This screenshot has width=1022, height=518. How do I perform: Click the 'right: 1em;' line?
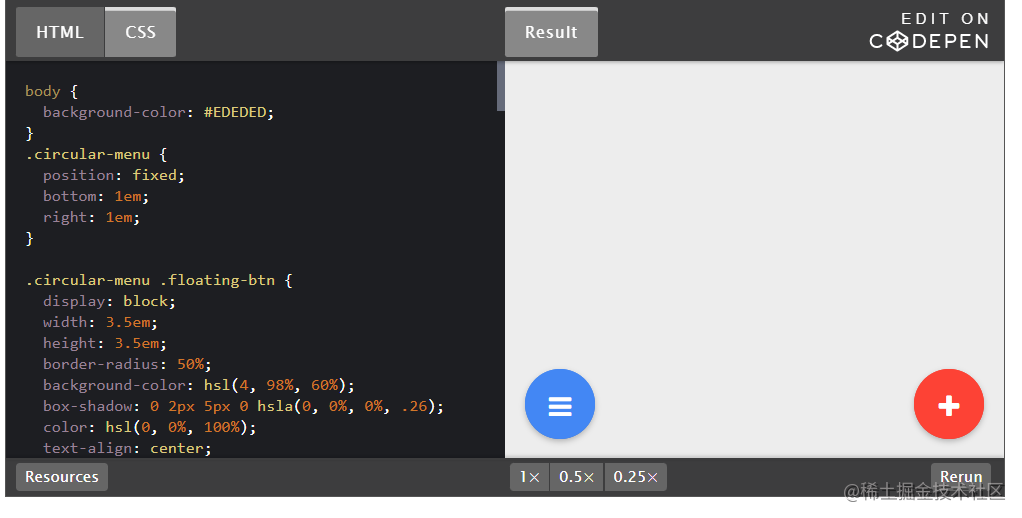click(92, 217)
